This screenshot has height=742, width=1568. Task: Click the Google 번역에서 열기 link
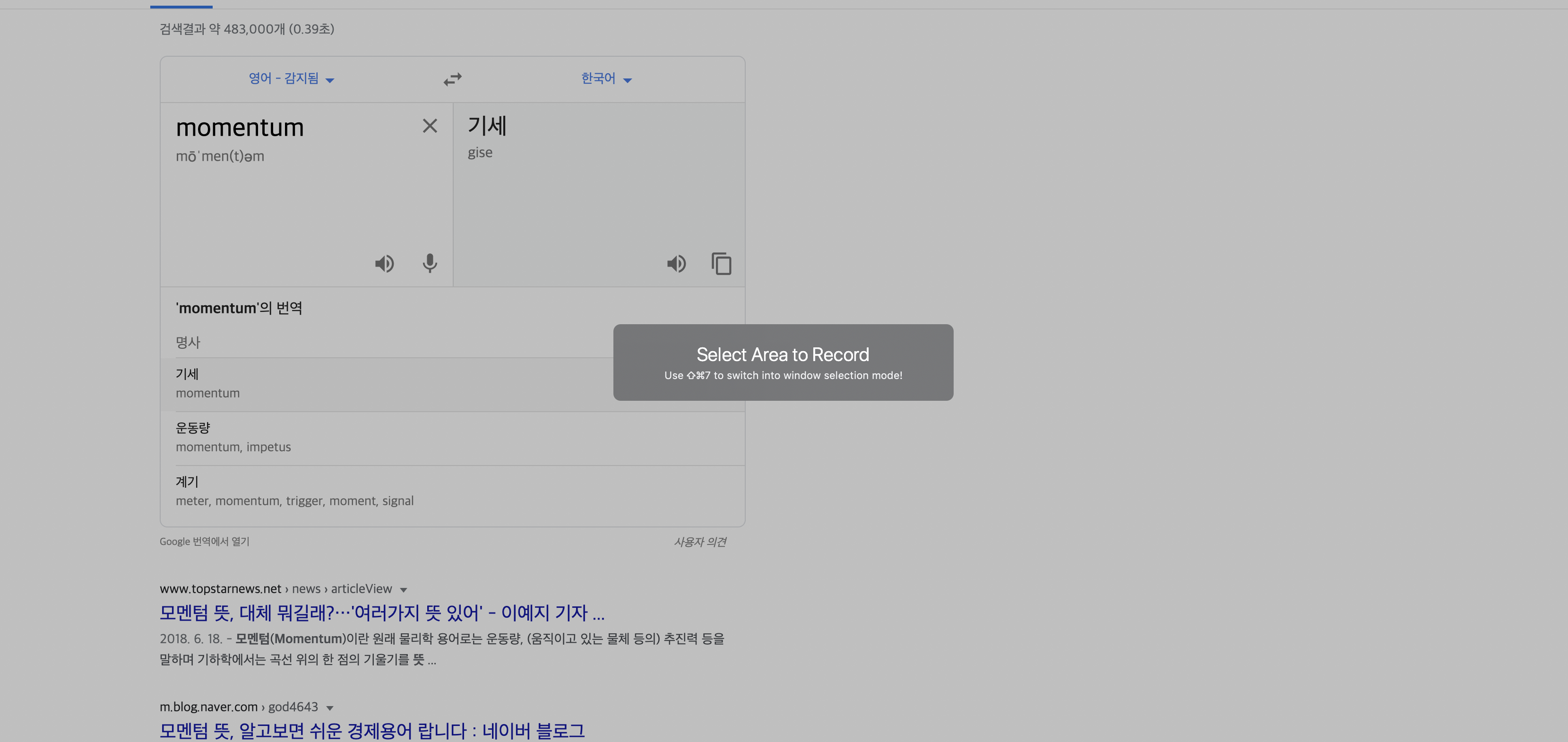[x=205, y=542]
